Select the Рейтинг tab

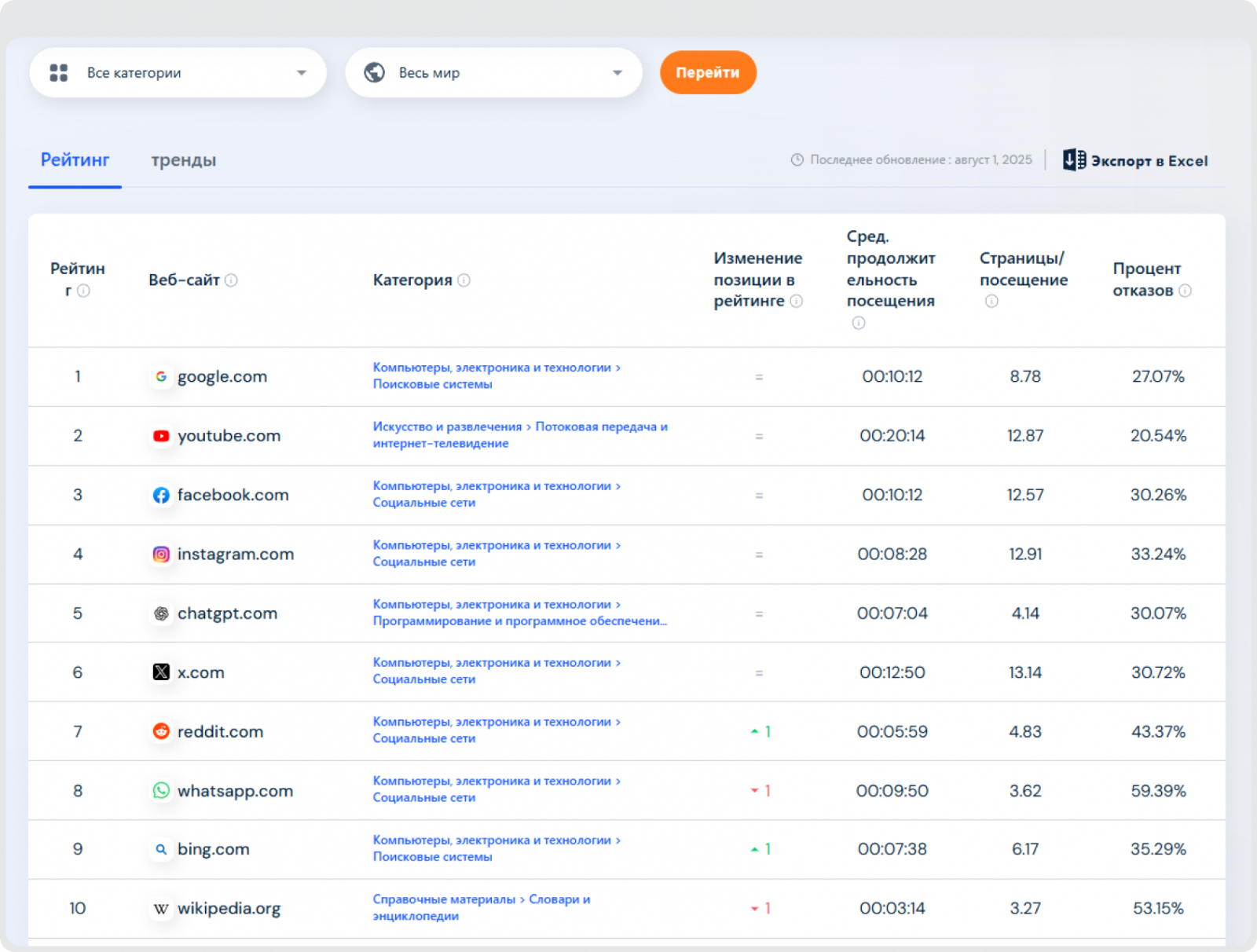[x=75, y=160]
